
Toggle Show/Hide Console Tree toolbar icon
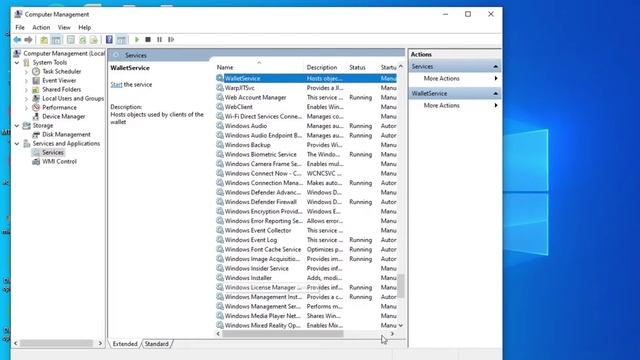tap(56, 40)
